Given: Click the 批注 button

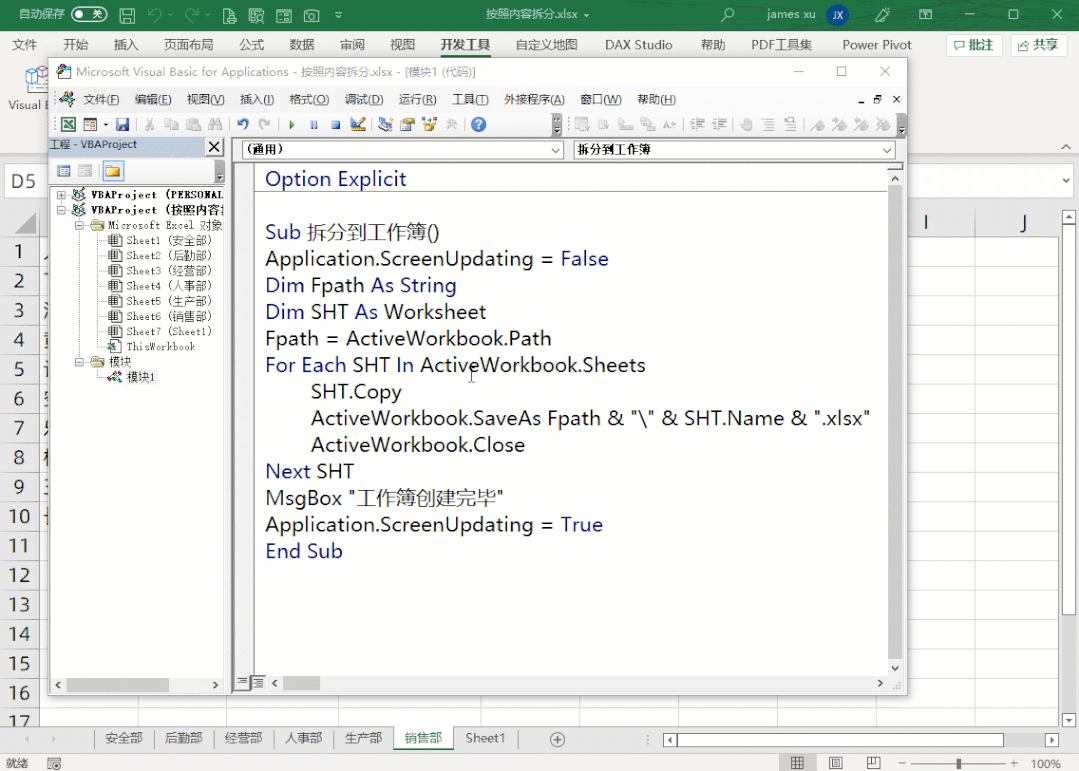Looking at the screenshot, I should click(972, 44).
